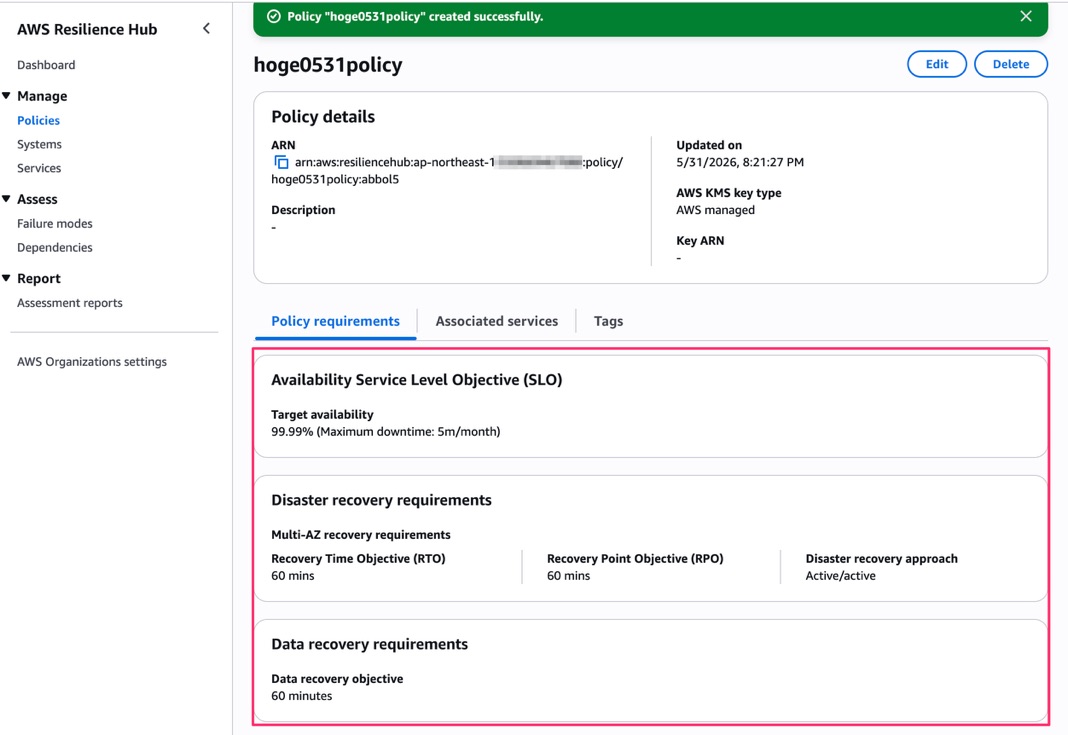Click Availability Service Level Objective heading
The width and height of the screenshot is (1068, 735).
[417, 379]
